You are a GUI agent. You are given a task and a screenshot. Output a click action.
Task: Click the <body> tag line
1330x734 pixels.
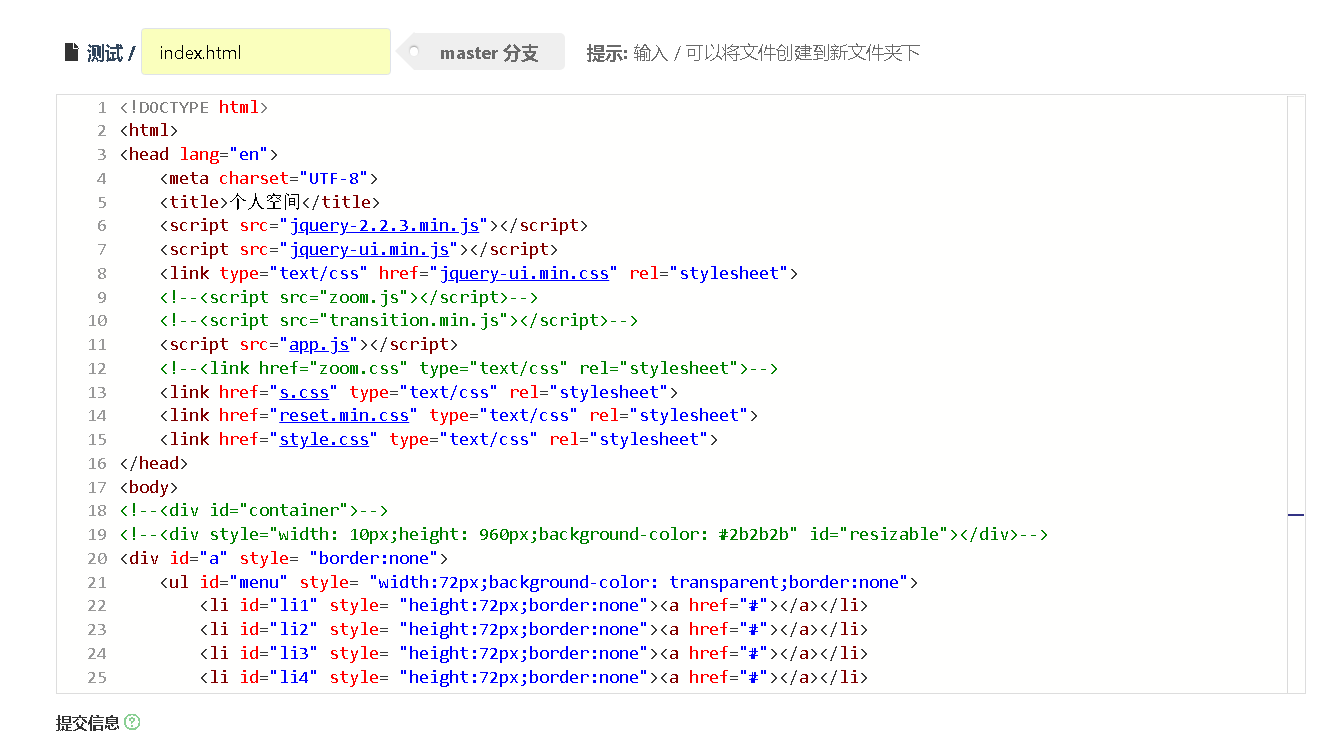coord(149,487)
